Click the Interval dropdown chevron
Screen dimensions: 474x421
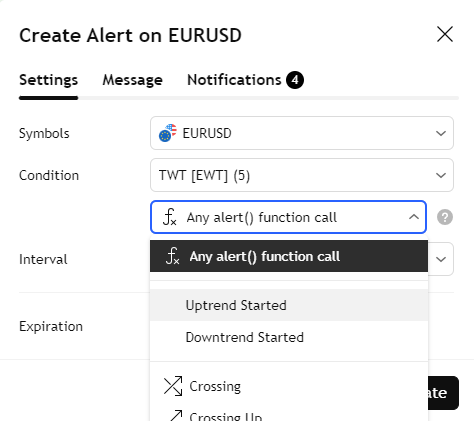pos(441,259)
